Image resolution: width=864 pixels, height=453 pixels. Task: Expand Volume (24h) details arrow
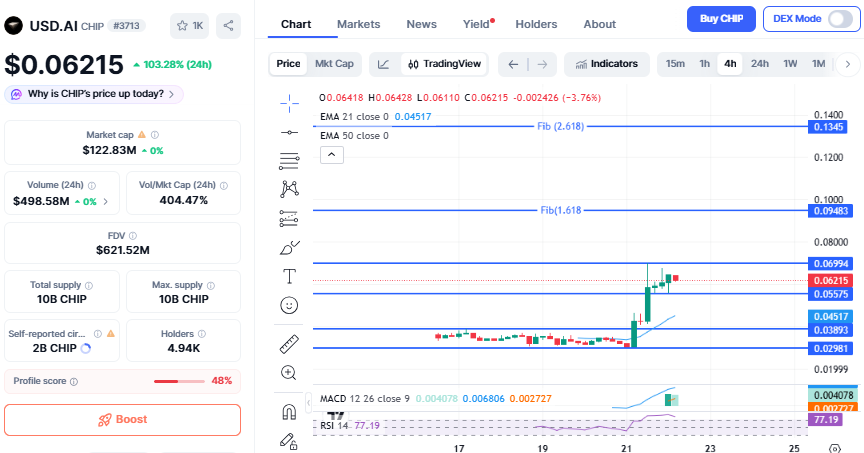click(x=105, y=202)
